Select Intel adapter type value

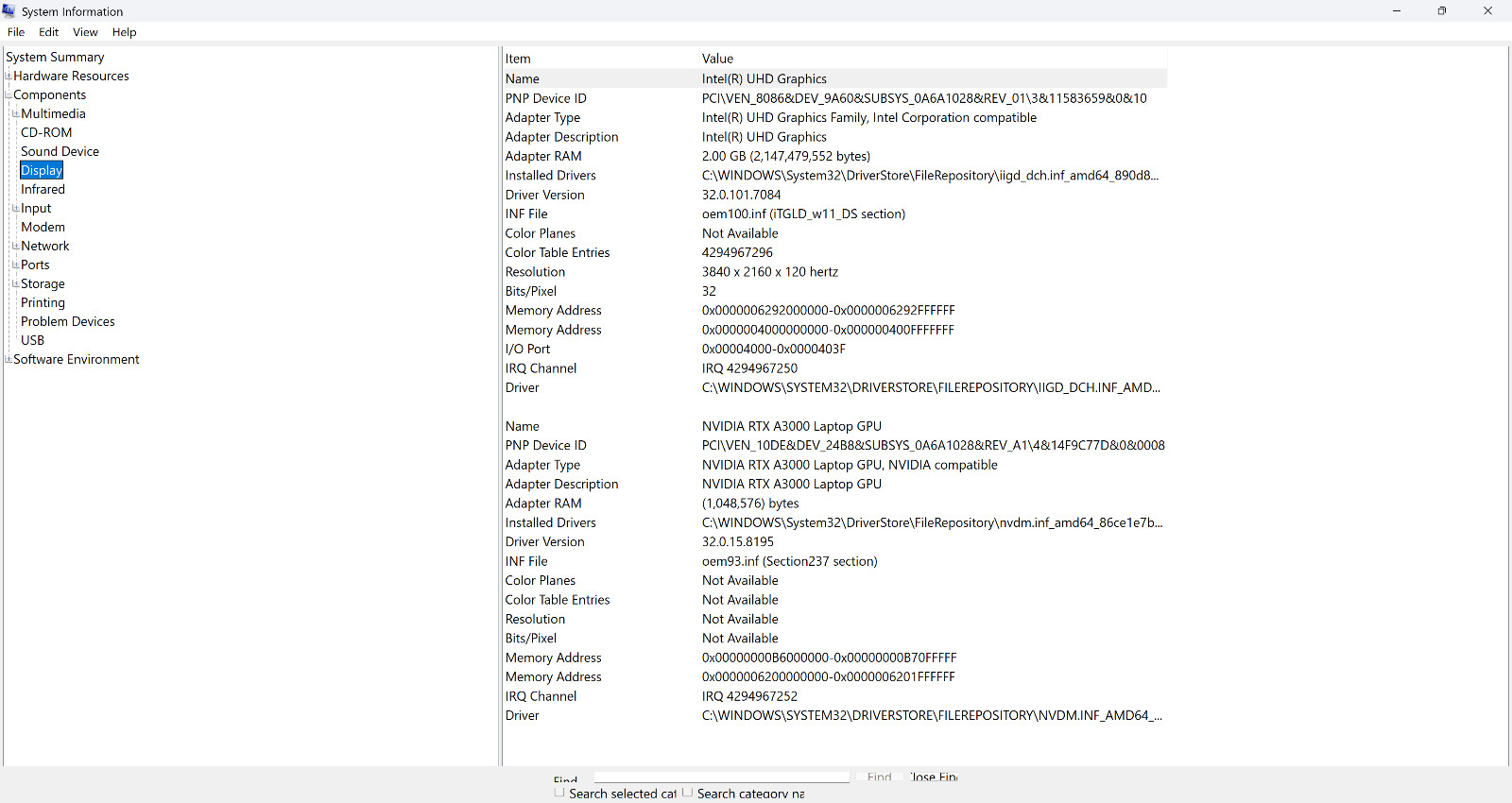pyautogui.click(x=868, y=118)
